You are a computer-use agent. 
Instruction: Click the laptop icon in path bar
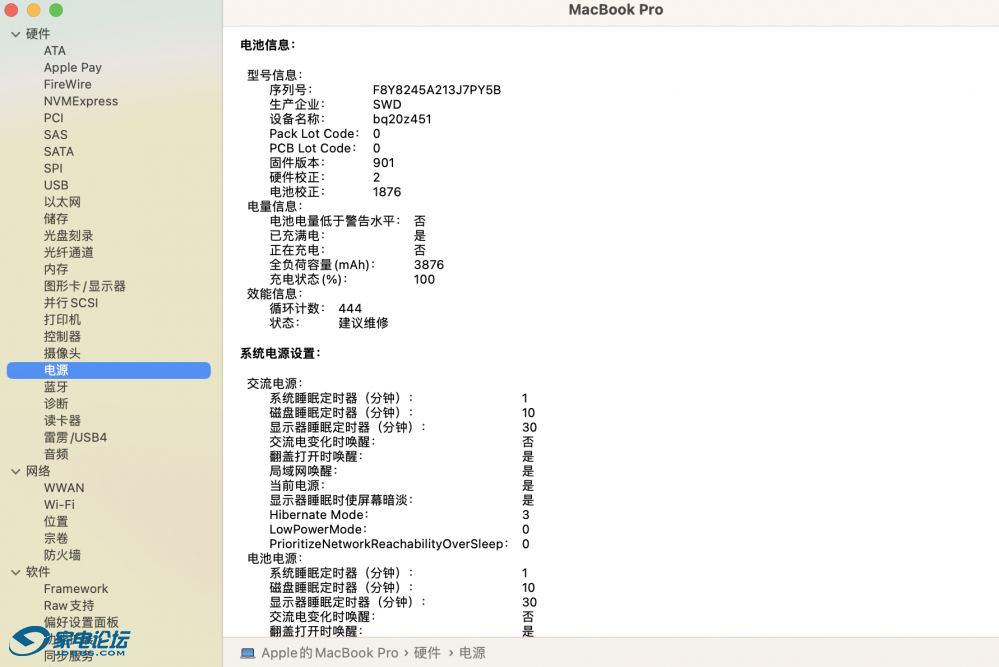point(248,653)
